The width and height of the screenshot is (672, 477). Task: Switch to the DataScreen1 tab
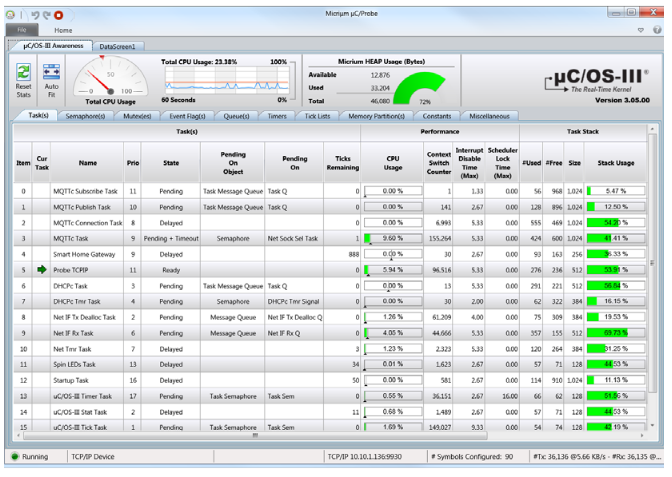(x=117, y=46)
